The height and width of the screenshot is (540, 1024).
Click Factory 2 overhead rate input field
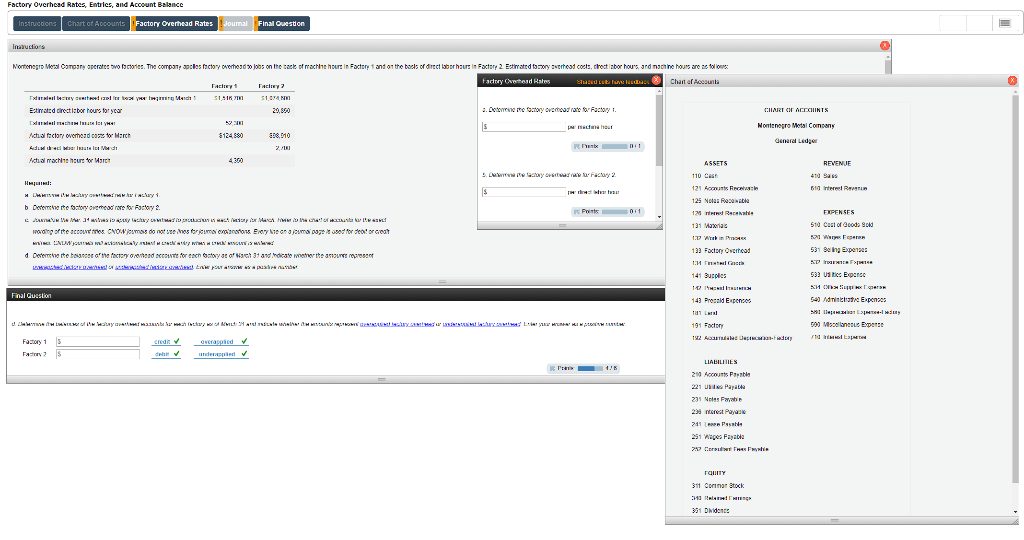[524, 192]
